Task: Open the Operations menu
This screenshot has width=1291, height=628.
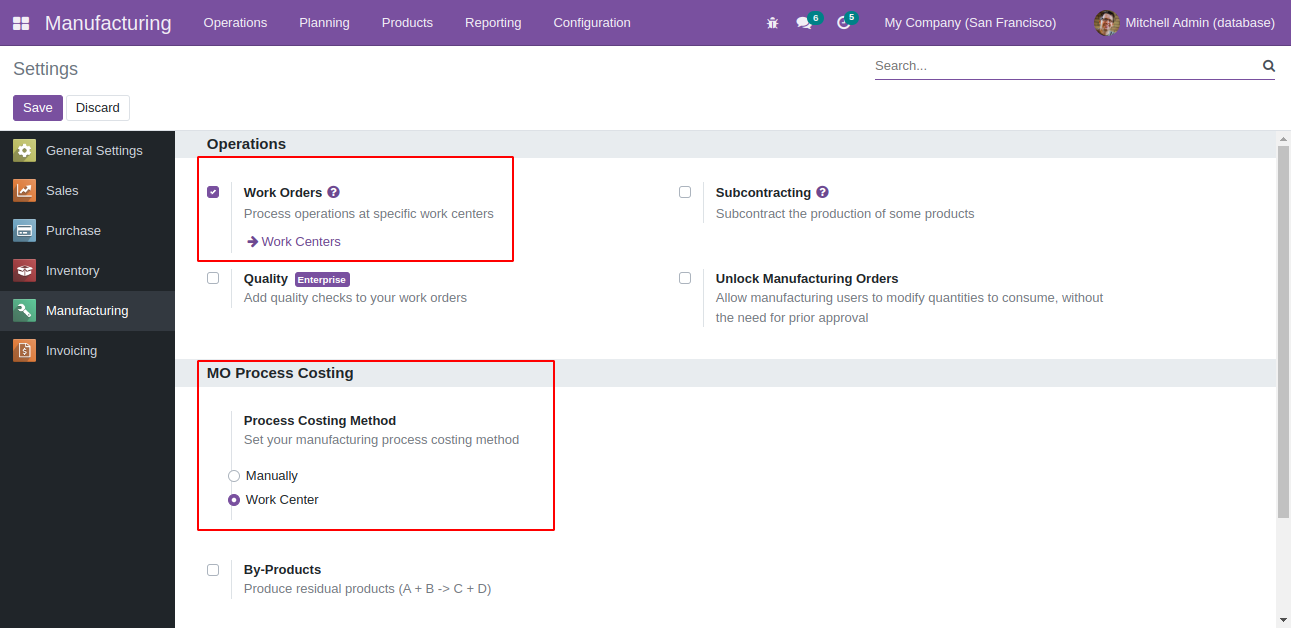Action: (x=235, y=23)
